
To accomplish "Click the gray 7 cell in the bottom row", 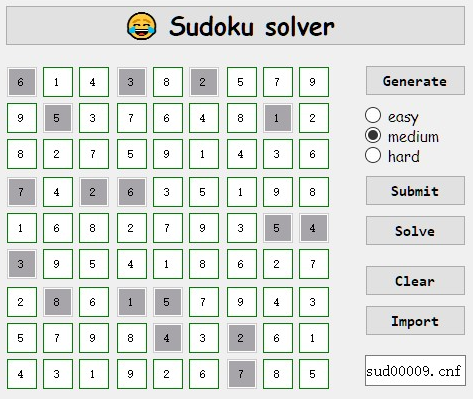I will click(242, 374).
